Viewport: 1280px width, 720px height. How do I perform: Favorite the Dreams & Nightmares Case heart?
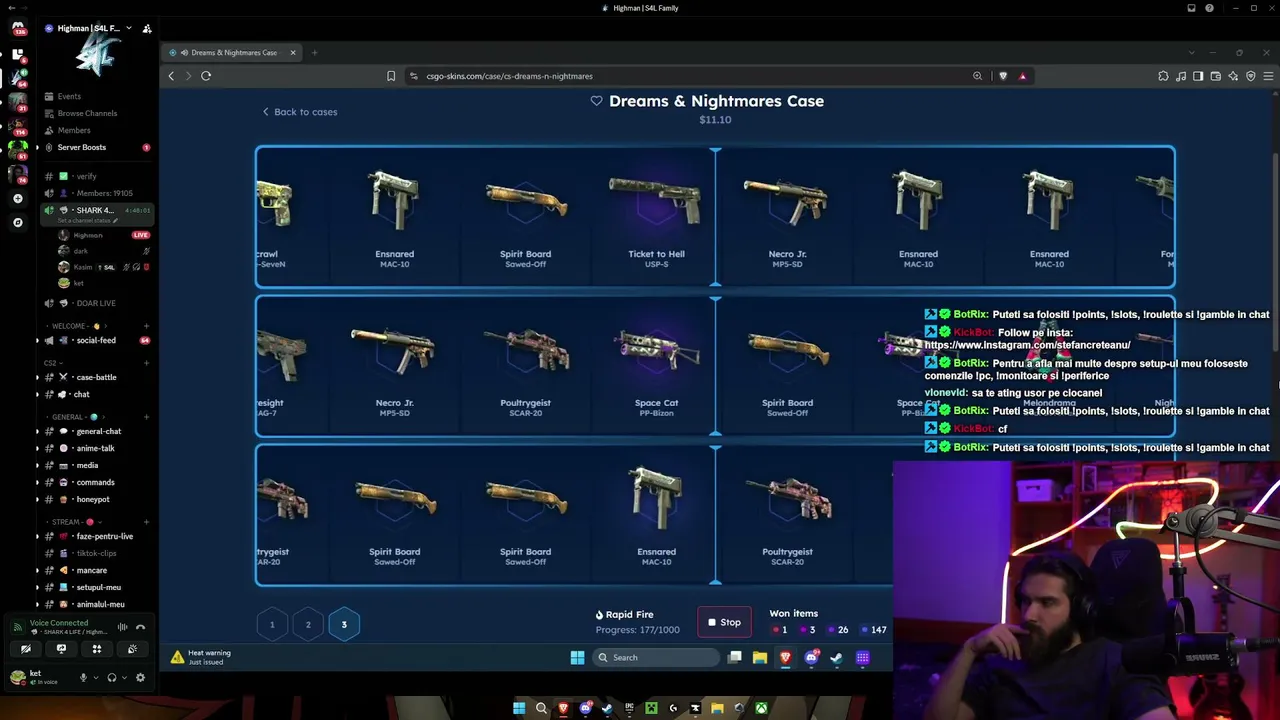pos(597,101)
